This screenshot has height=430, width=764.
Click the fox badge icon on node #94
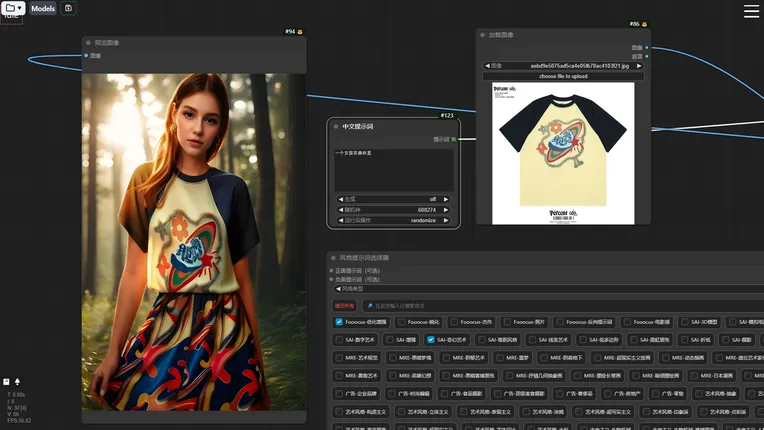tap(300, 32)
